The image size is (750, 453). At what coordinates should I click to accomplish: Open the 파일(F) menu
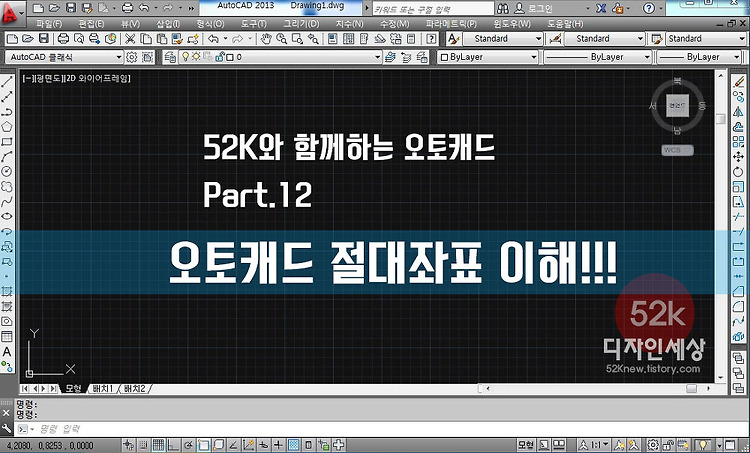[49, 24]
